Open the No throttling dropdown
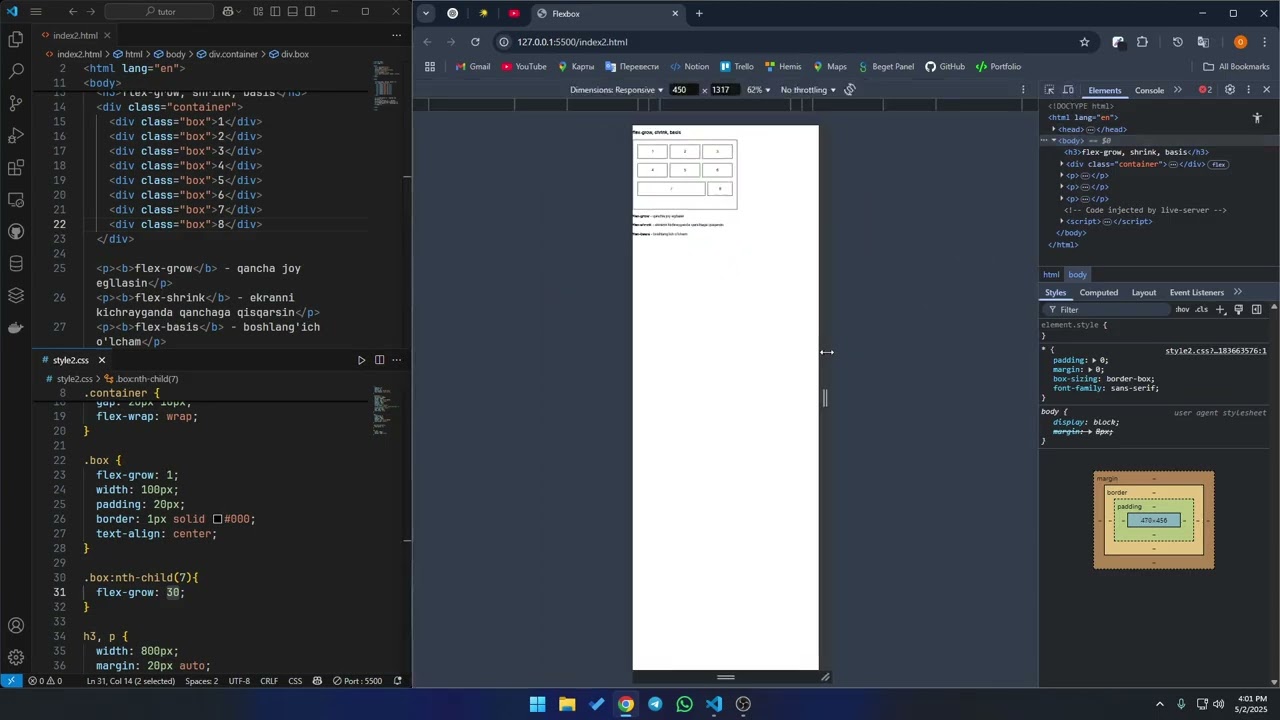Viewport: 1280px width, 720px height. (x=808, y=90)
